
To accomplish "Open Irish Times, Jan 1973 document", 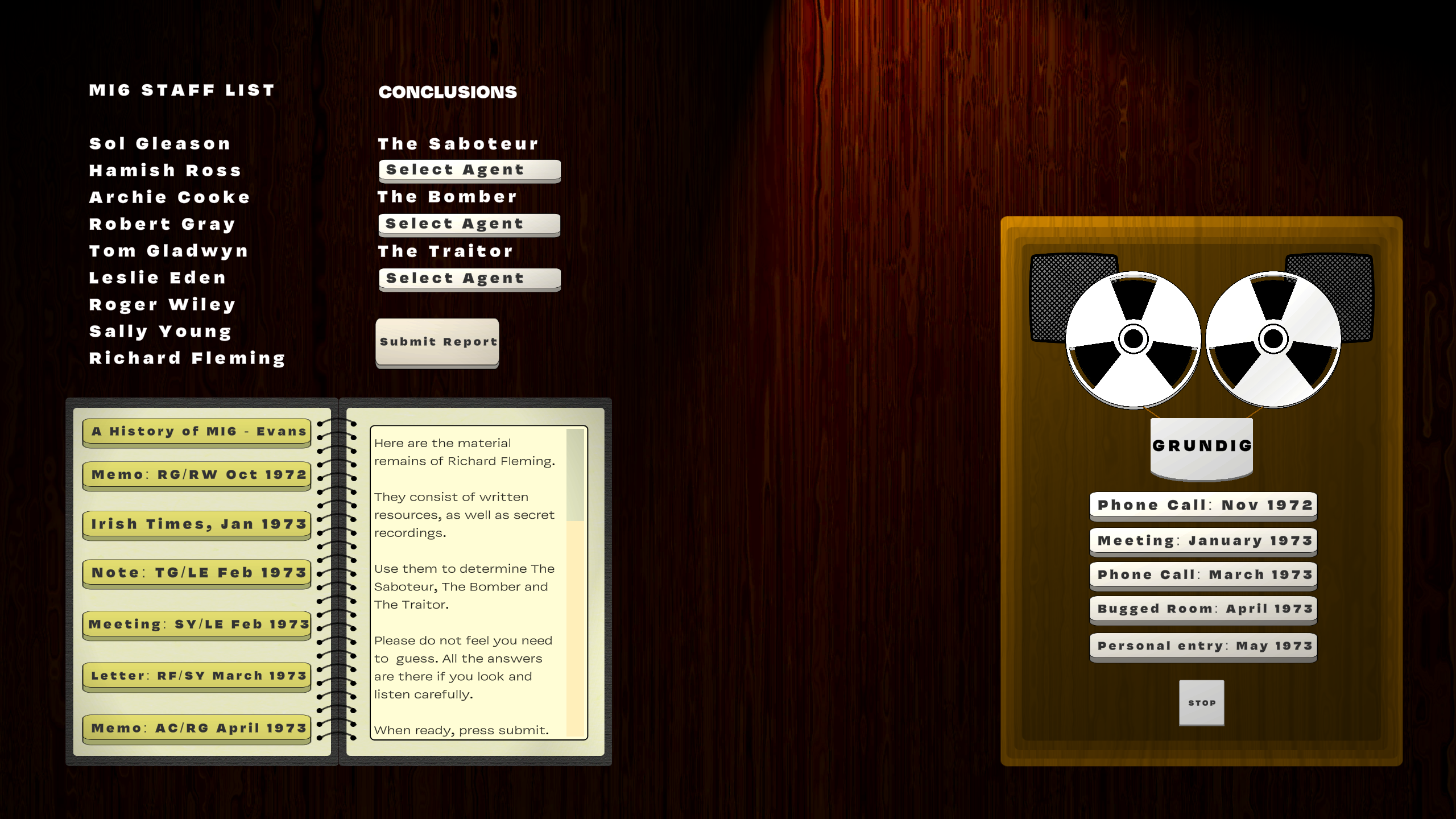I will [197, 524].
